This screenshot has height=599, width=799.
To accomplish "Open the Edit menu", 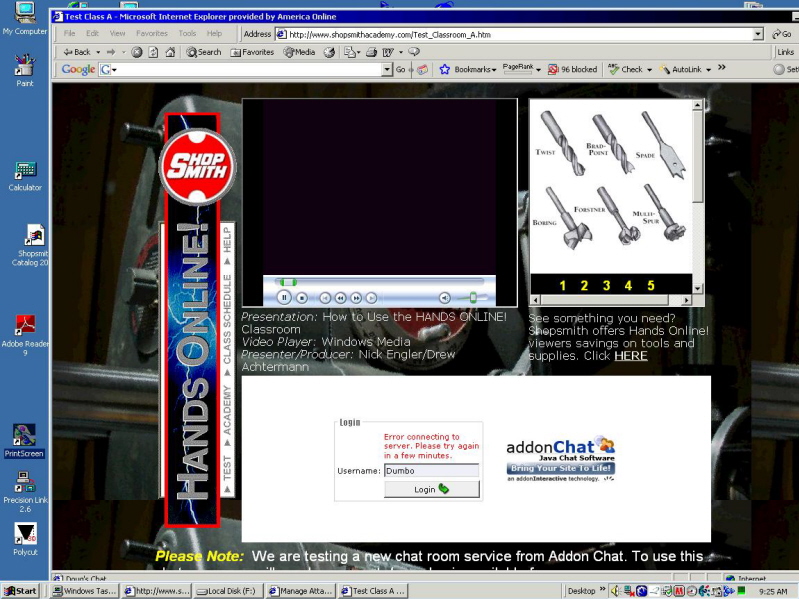I will pyautogui.click(x=92, y=33).
